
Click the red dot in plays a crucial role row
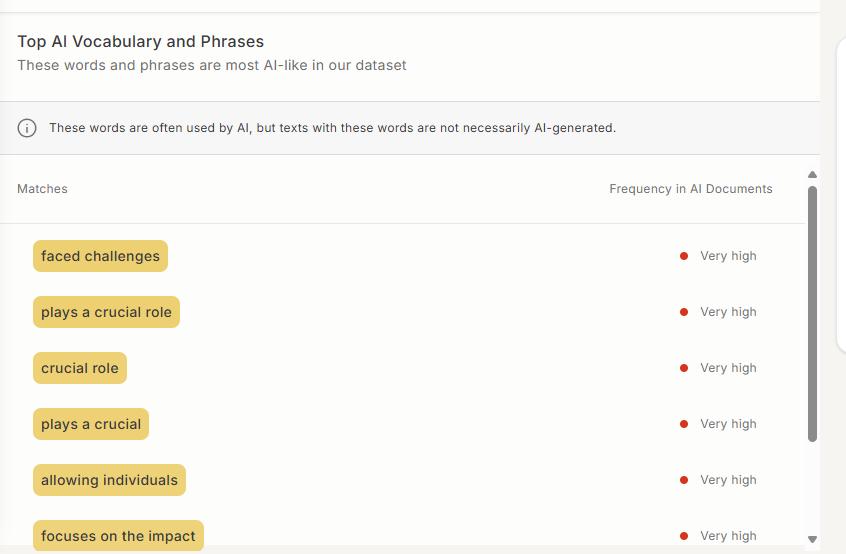[684, 312]
